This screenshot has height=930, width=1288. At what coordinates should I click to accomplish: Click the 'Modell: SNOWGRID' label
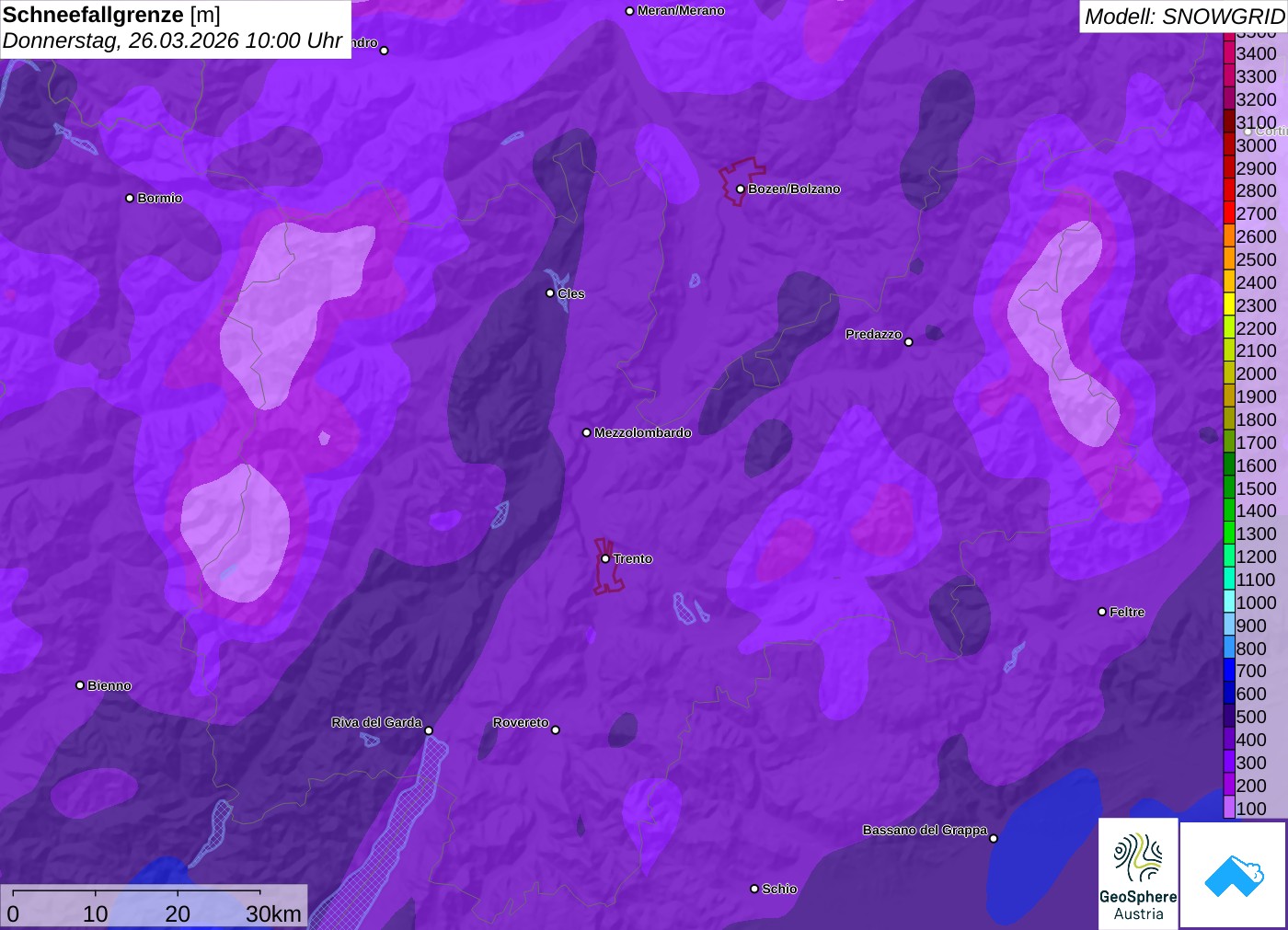[1184, 17]
